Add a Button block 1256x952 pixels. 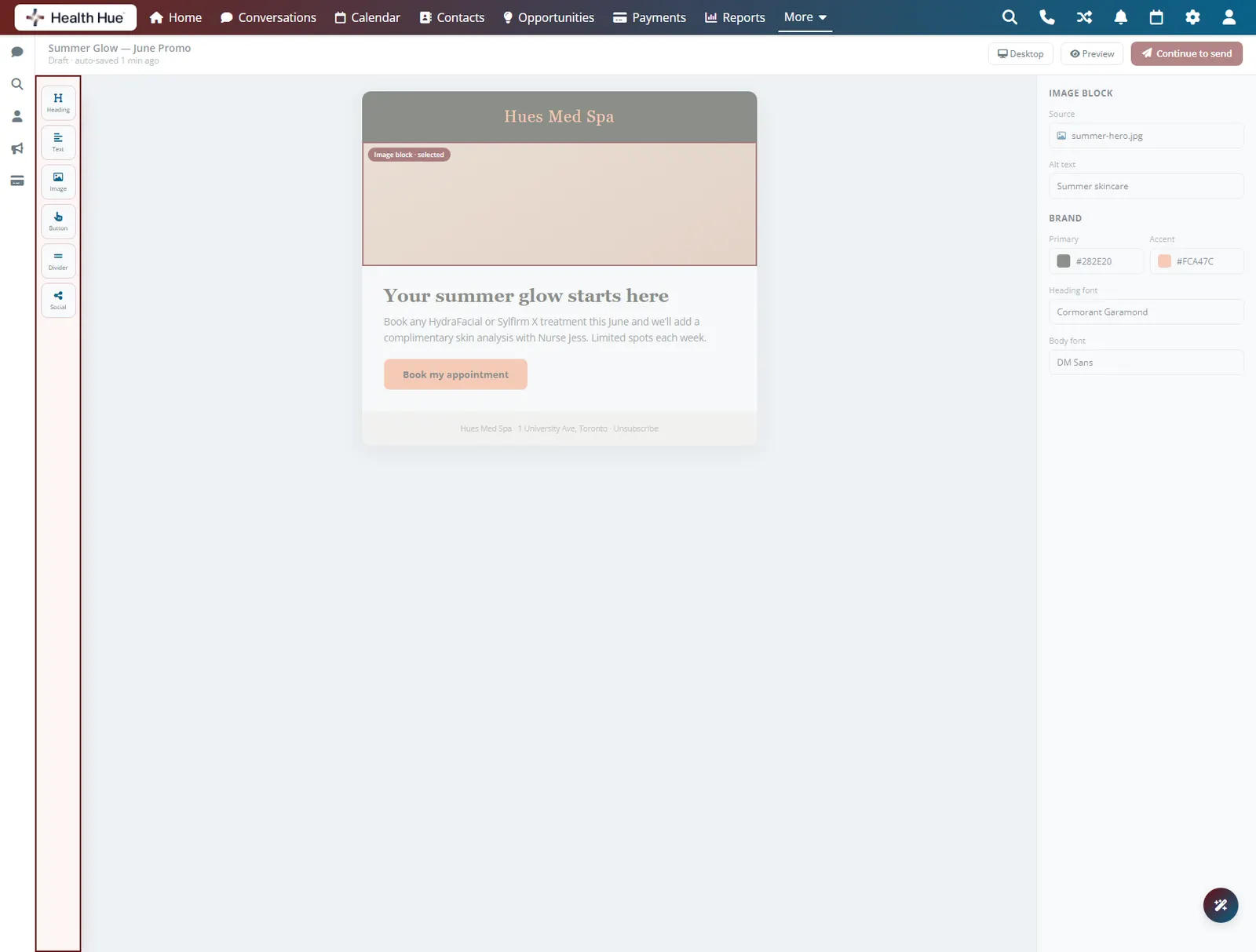[58, 221]
